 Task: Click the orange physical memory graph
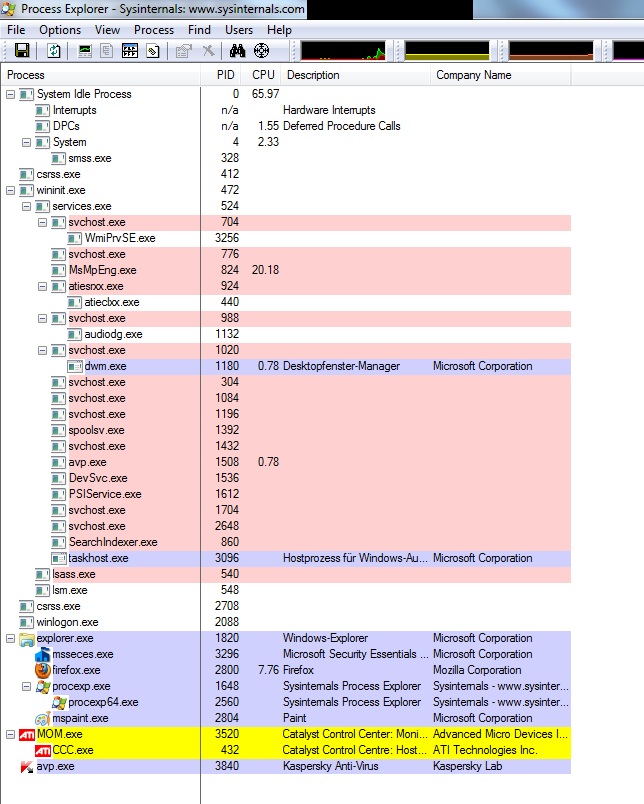[551, 51]
